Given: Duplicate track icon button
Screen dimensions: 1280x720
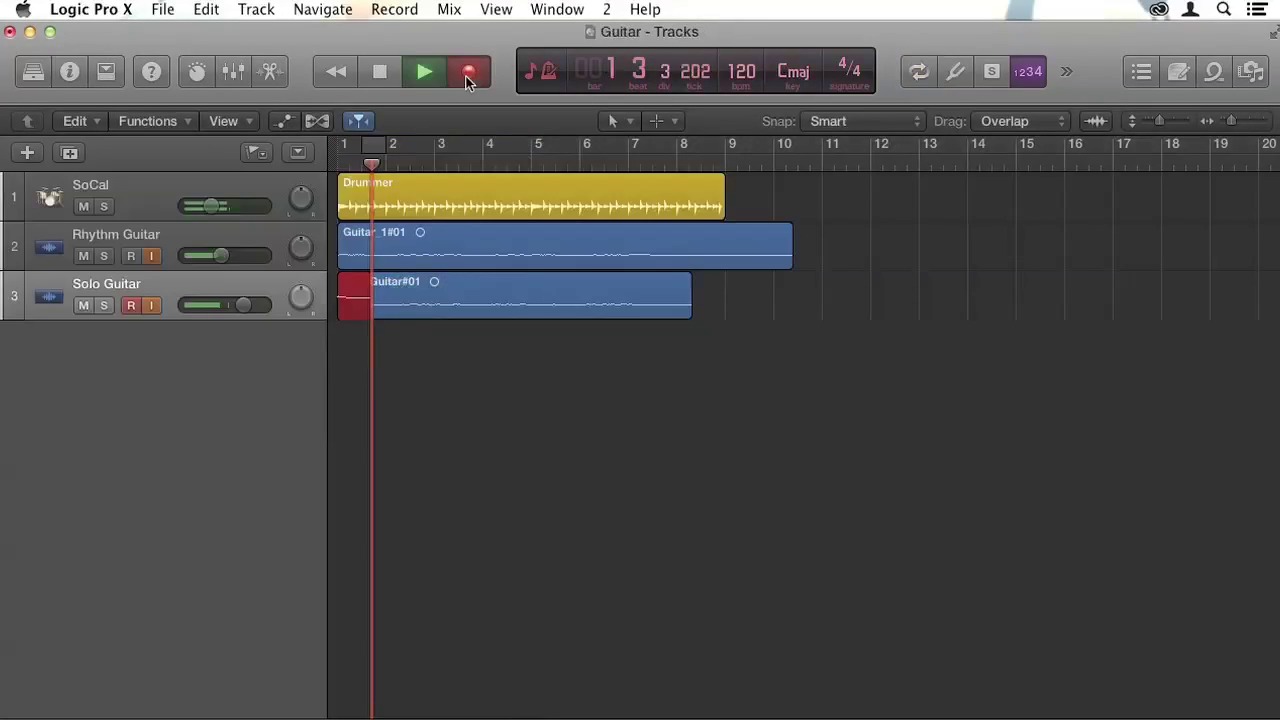Looking at the screenshot, I should pyautogui.click(x=69, y=153).
